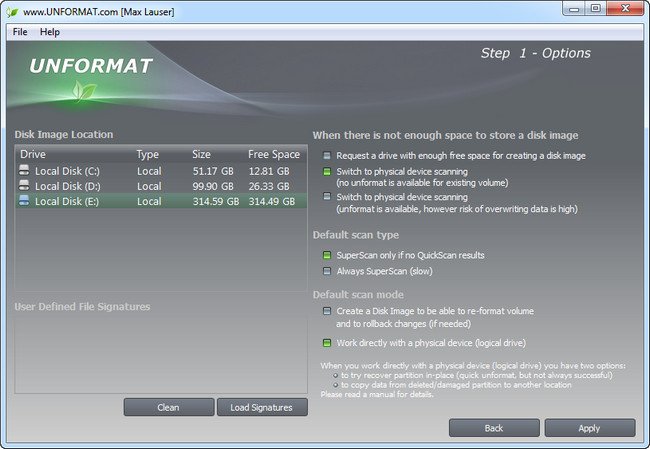
Task: Click the Default scan type heading
Action: pyautogui.click(x=356, y=235)
